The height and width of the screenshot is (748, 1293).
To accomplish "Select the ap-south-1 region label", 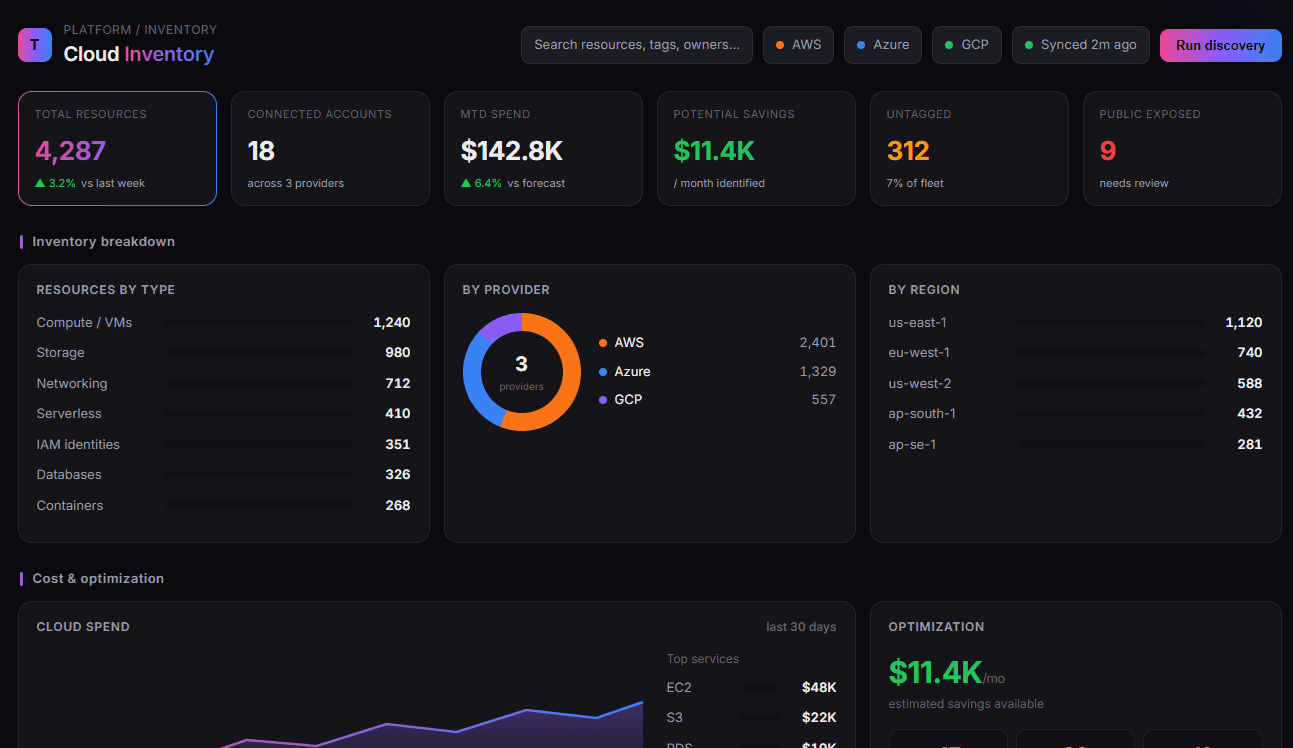I will click(922, 413).
